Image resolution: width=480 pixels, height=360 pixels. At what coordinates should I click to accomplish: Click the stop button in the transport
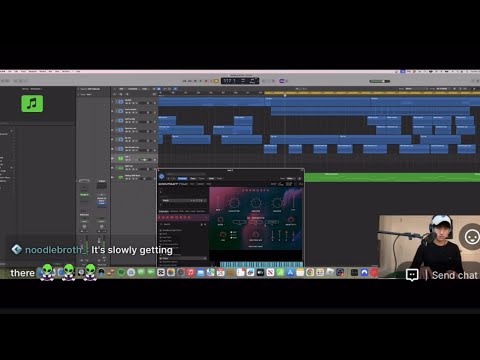pyautogui.click(x=195, y=81)
